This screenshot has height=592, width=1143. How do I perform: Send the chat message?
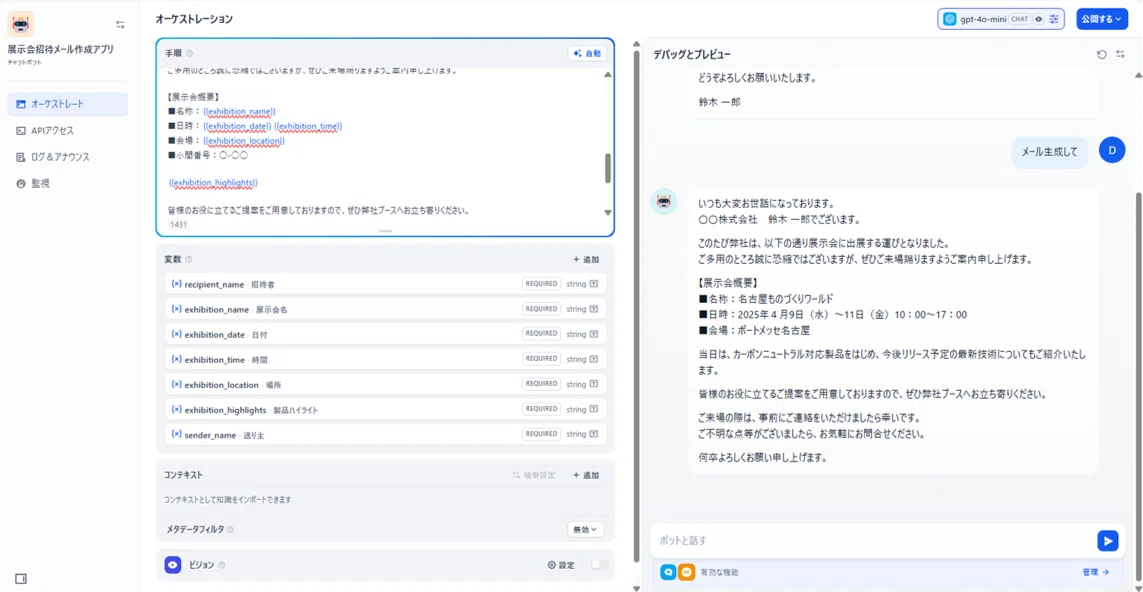[x=1107, y=540]
